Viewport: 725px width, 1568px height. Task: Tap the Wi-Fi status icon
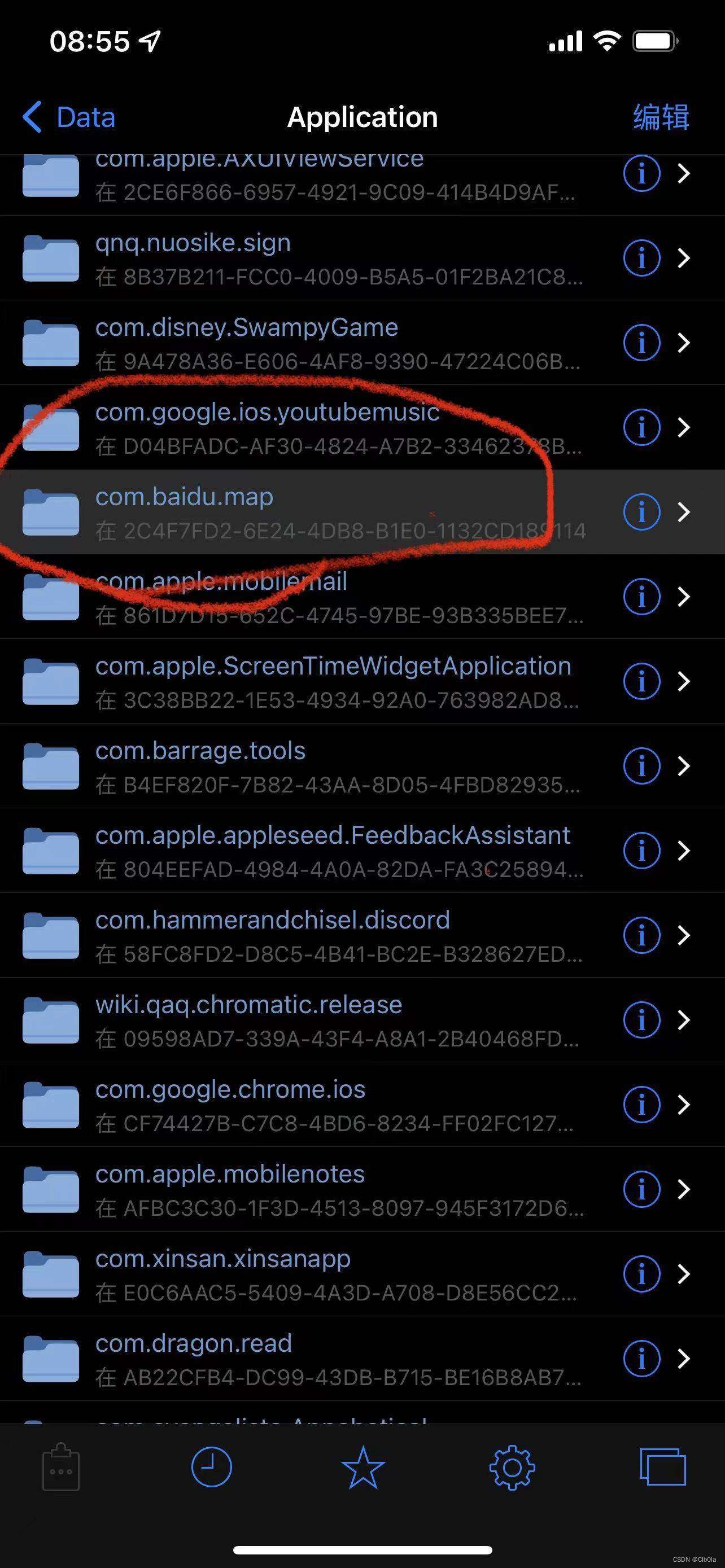(x=607, y=41)
